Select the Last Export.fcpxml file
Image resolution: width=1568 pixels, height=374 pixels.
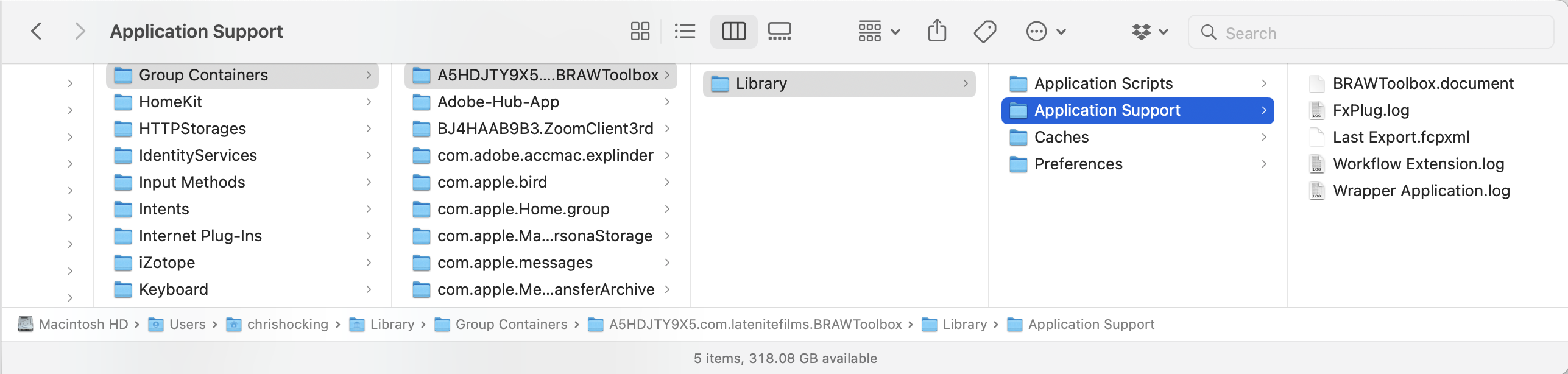1400,137
